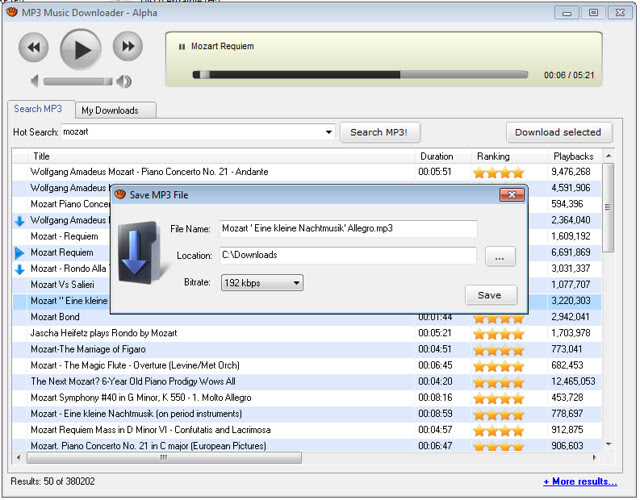Select The Magic Flute - Overture row
640x500 pixels.
click(x=306, y=366)
